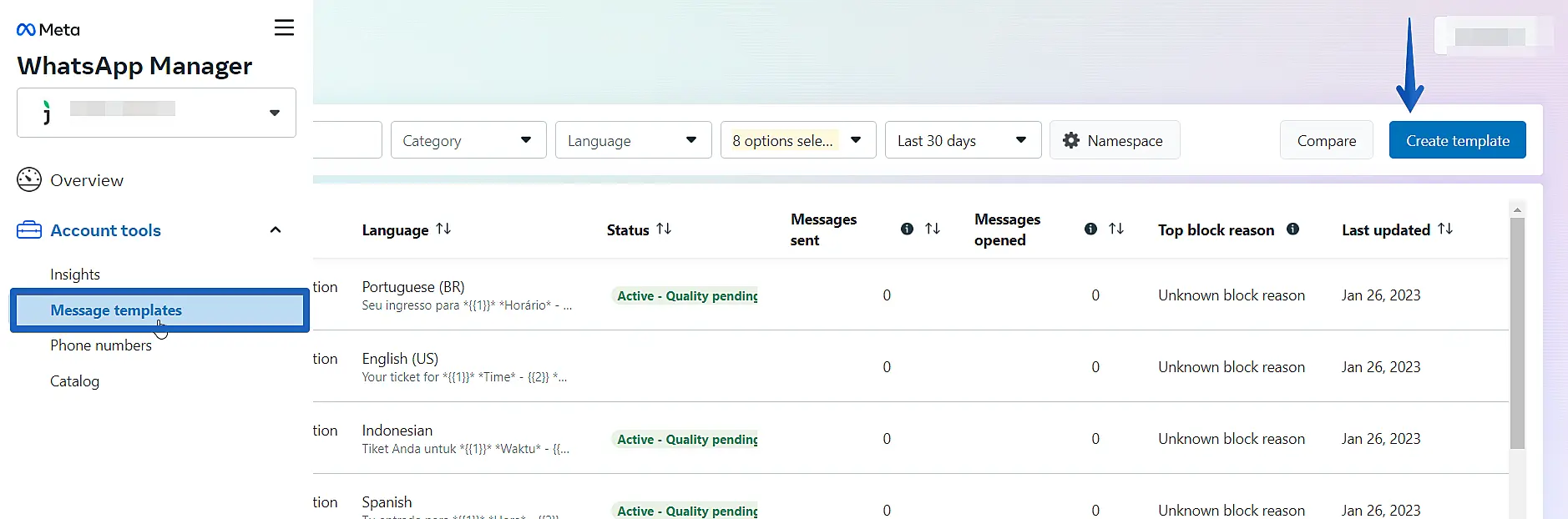Open the Category dropdown filter

coord(468,140)
